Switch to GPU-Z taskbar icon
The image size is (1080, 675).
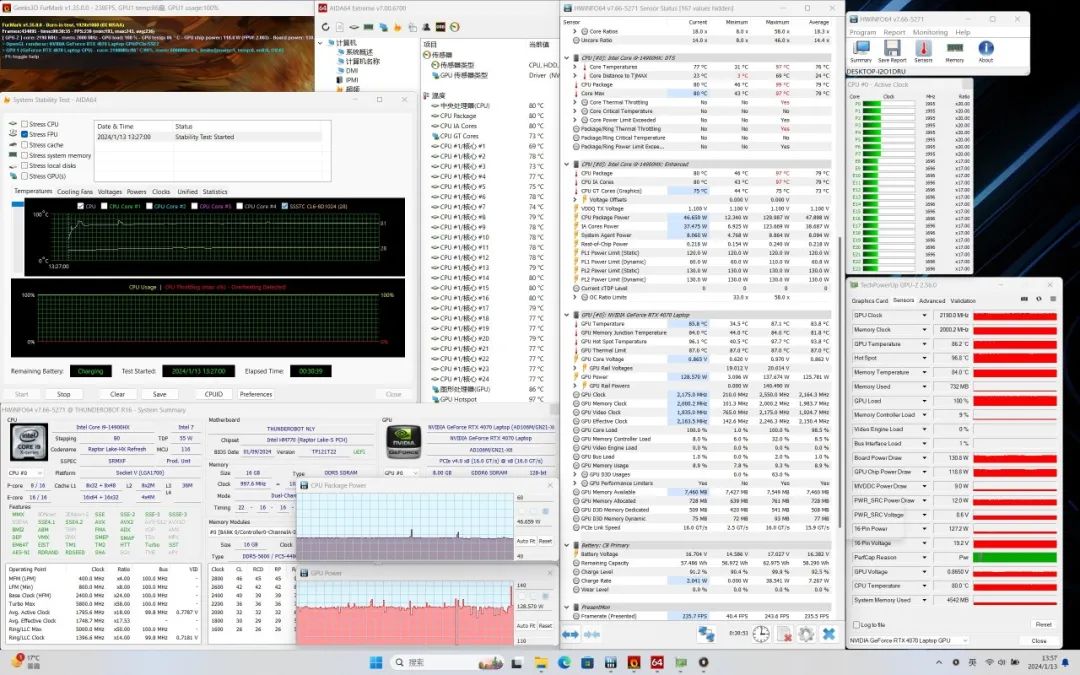[681, 662]
